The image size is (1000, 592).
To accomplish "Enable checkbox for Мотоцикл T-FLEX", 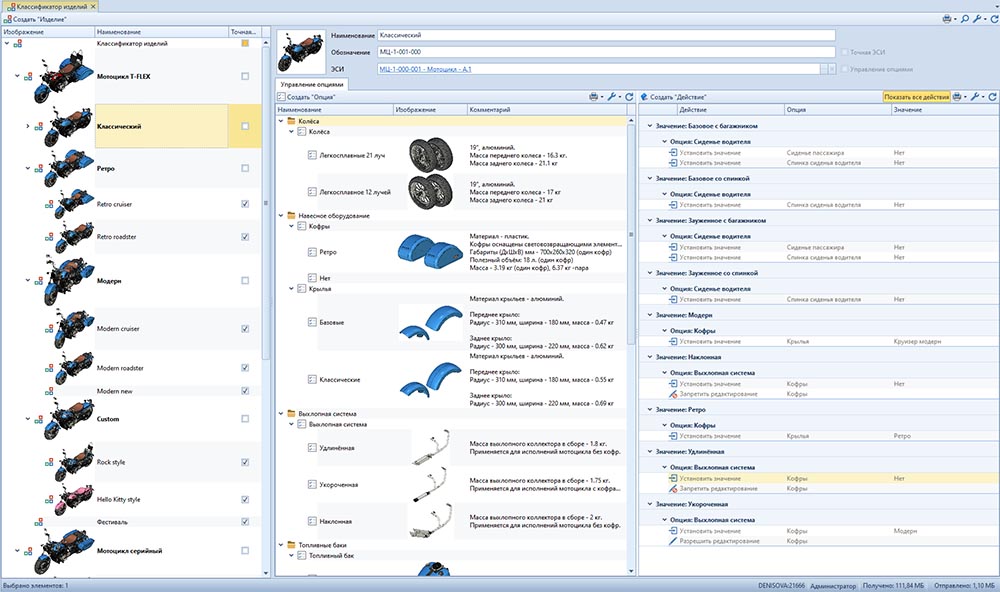I will (245, 76).
